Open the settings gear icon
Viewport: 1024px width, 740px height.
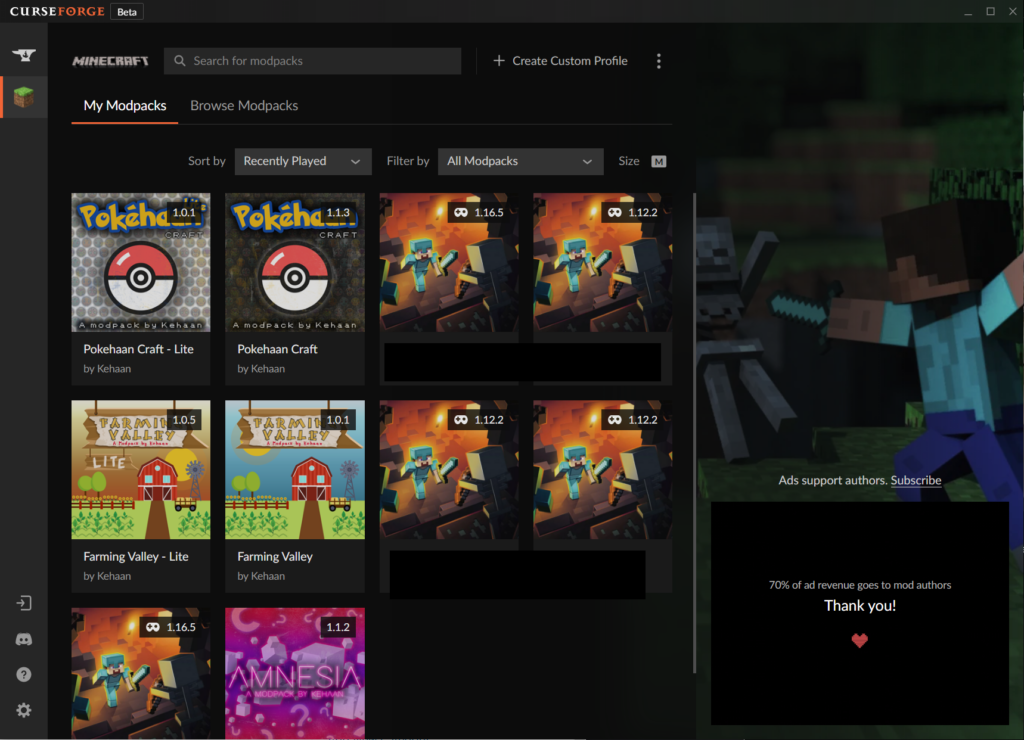[x=24, y=710]
